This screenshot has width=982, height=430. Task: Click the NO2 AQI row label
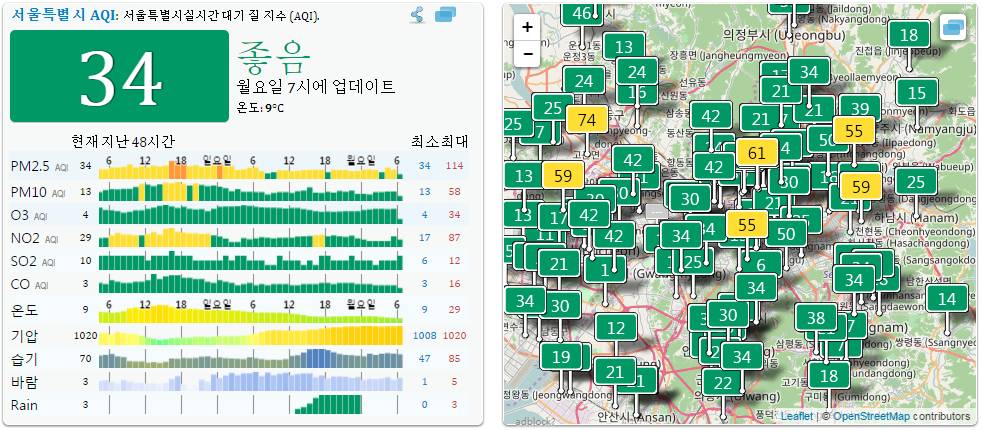[35, 238]
